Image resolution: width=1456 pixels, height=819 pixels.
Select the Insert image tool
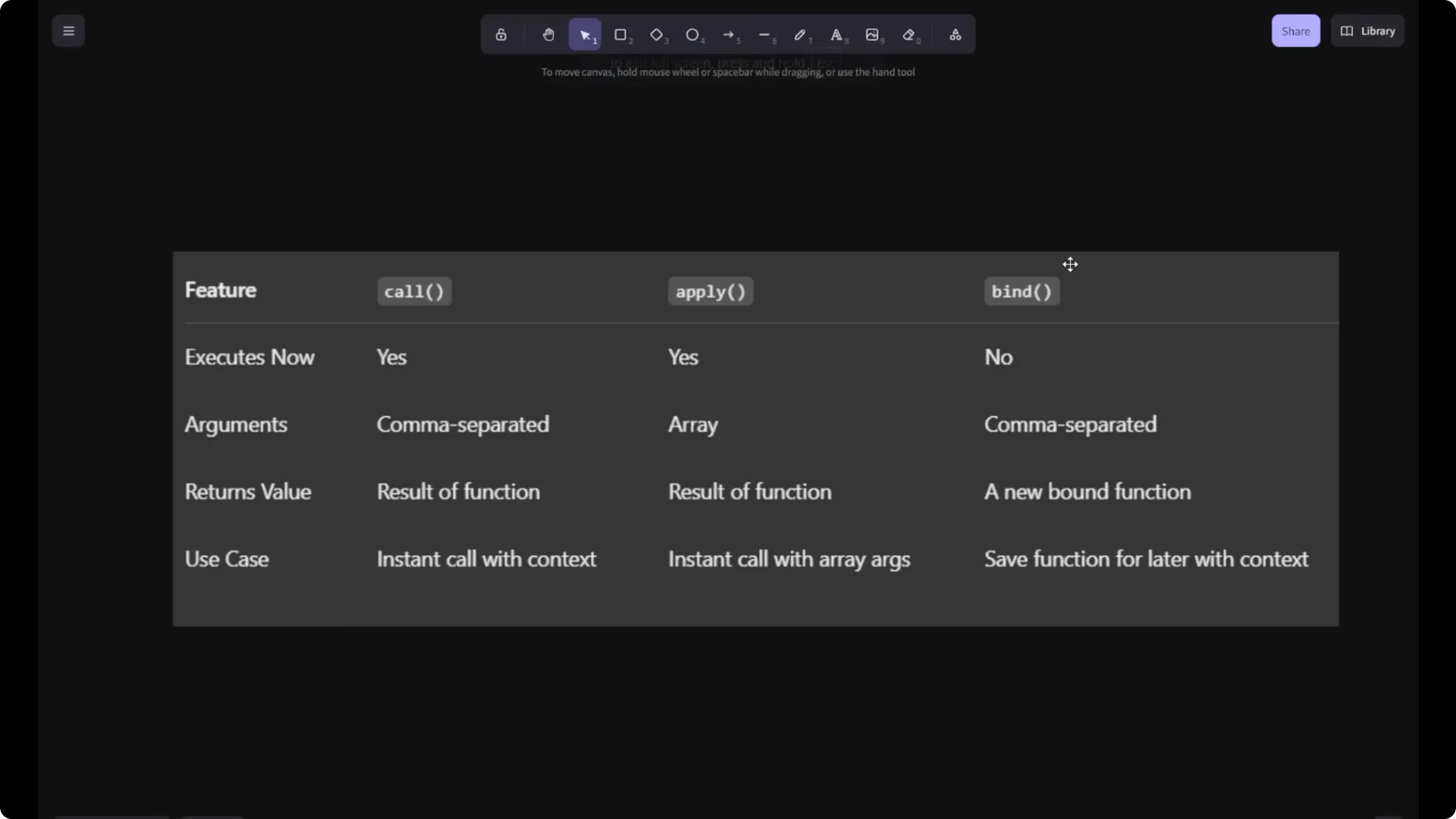[x=872, y=35]
